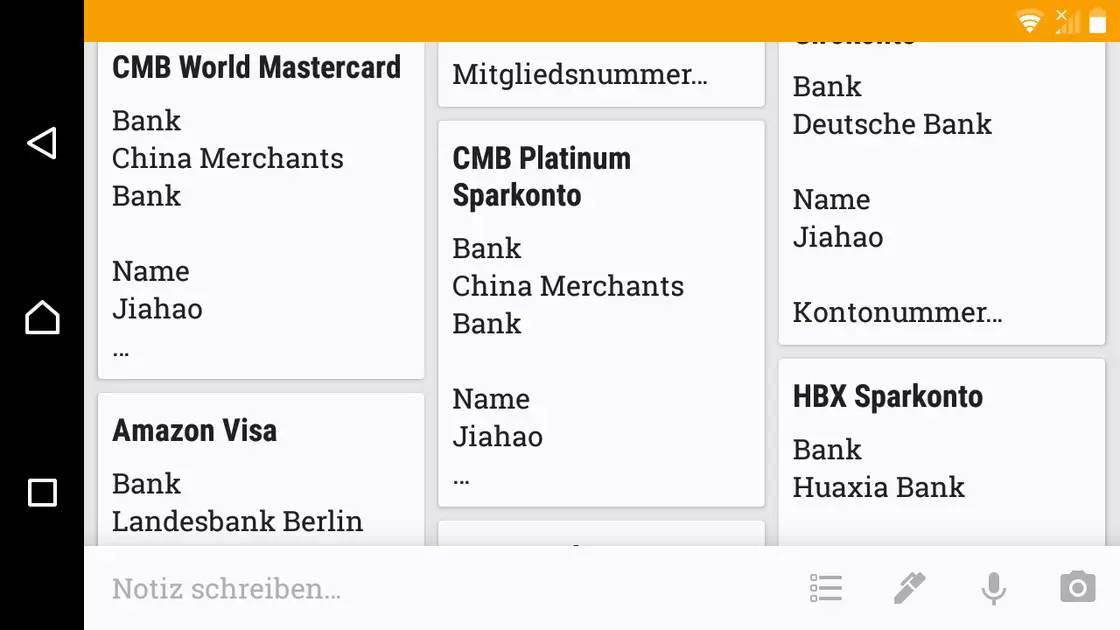The image size is (1120, 630).
Task: Open the CMB World Mastercard note
Action: [261, 210]
